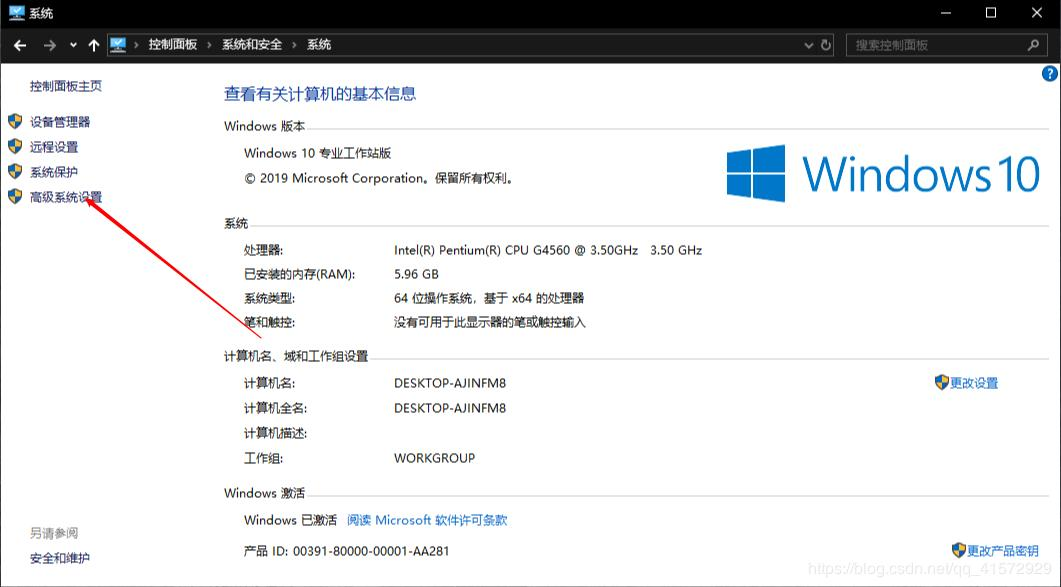Minimize the System window
The width and height of the screenshot is (1061, 587).
point(946,13)
